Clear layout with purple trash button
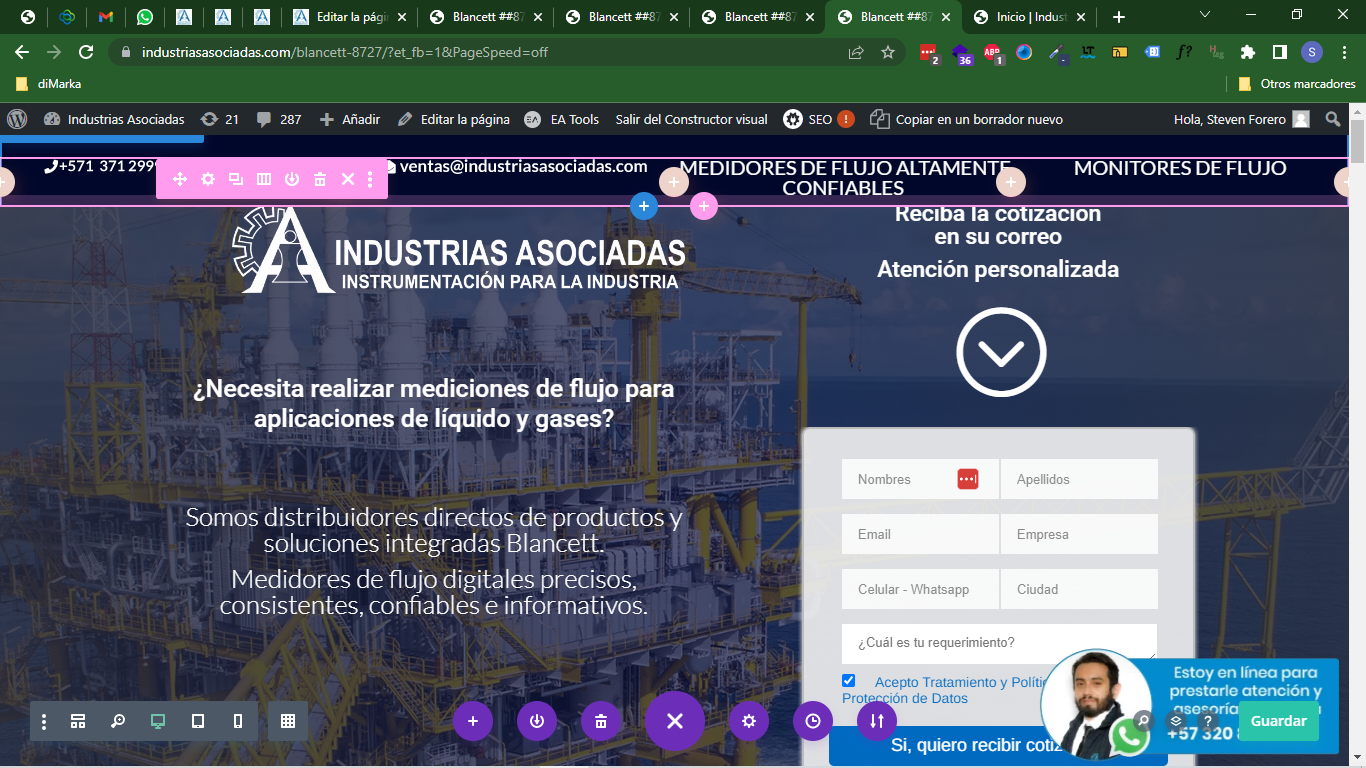The width and height of the screenshot is (1366, 768). point(601,721)
